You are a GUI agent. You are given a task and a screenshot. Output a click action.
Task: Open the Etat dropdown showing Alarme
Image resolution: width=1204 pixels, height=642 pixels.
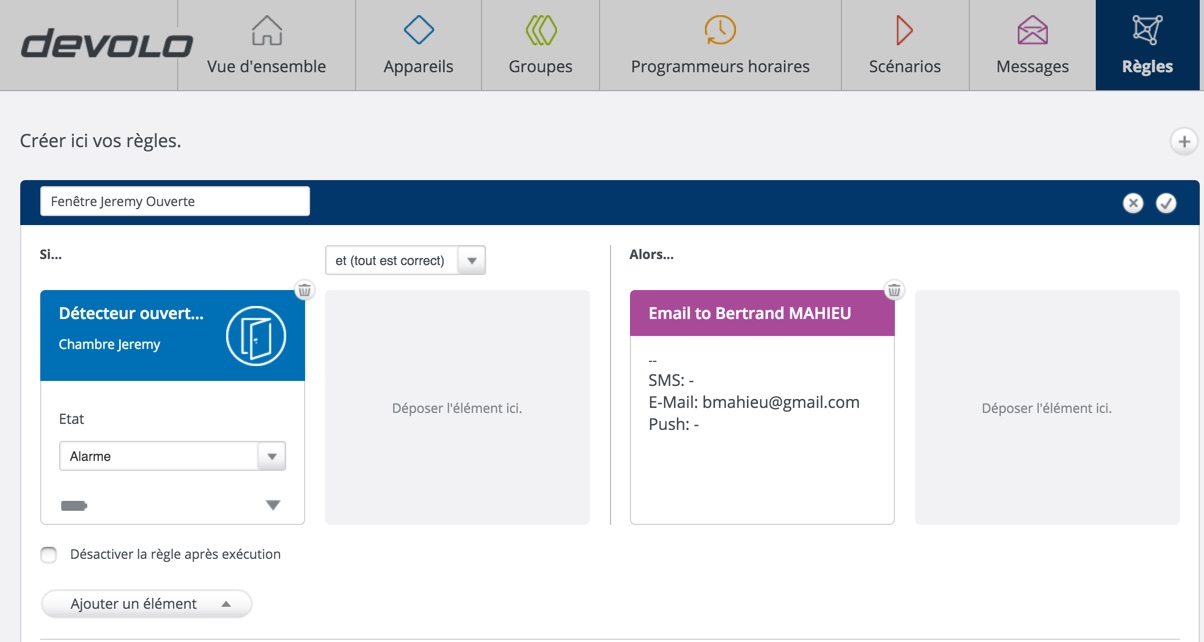point(172,456)
